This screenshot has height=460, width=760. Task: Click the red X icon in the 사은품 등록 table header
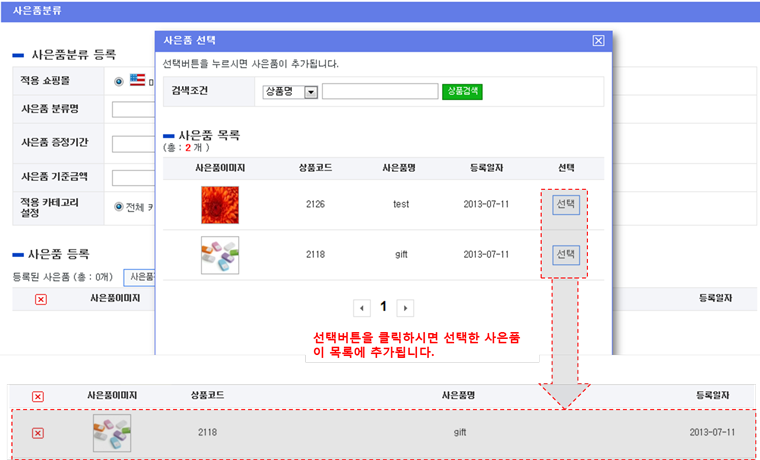(41, 299)
